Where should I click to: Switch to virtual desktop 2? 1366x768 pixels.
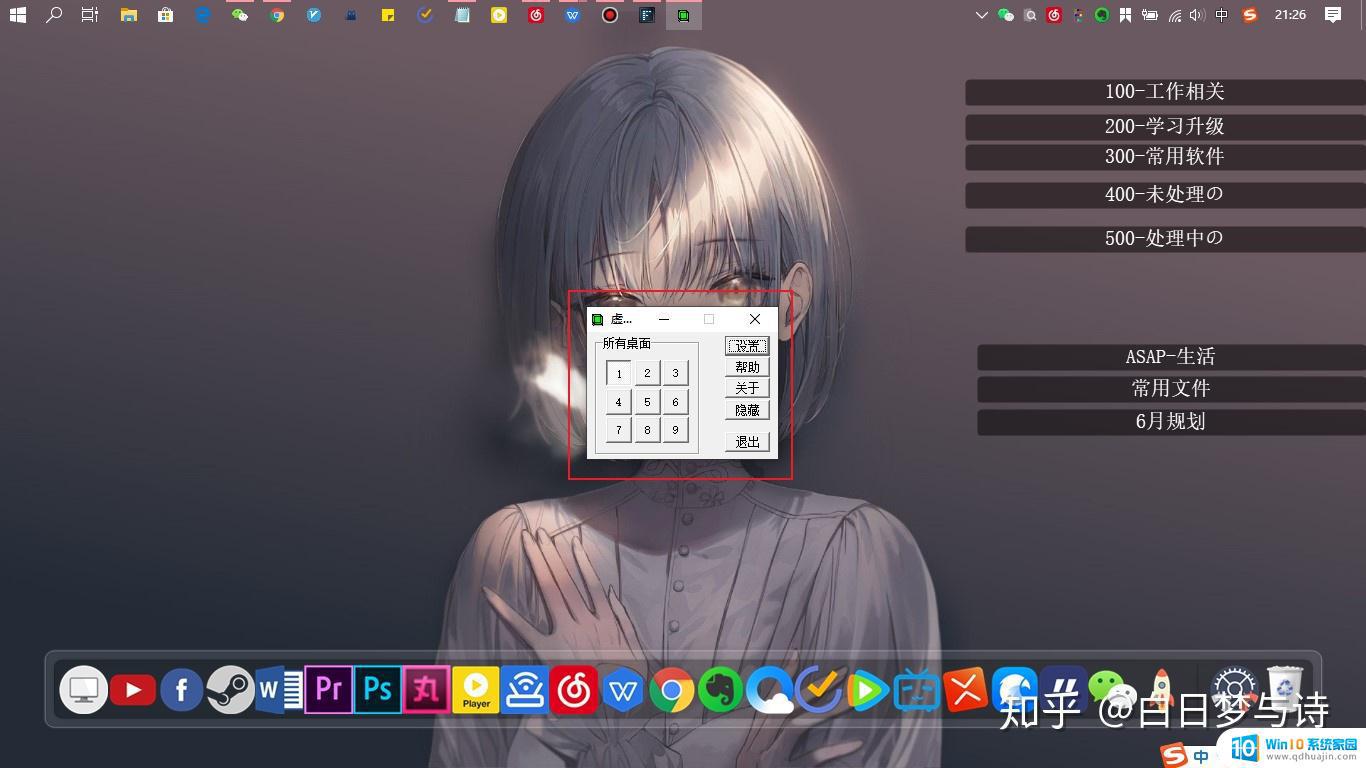click(x=647, y=373)
